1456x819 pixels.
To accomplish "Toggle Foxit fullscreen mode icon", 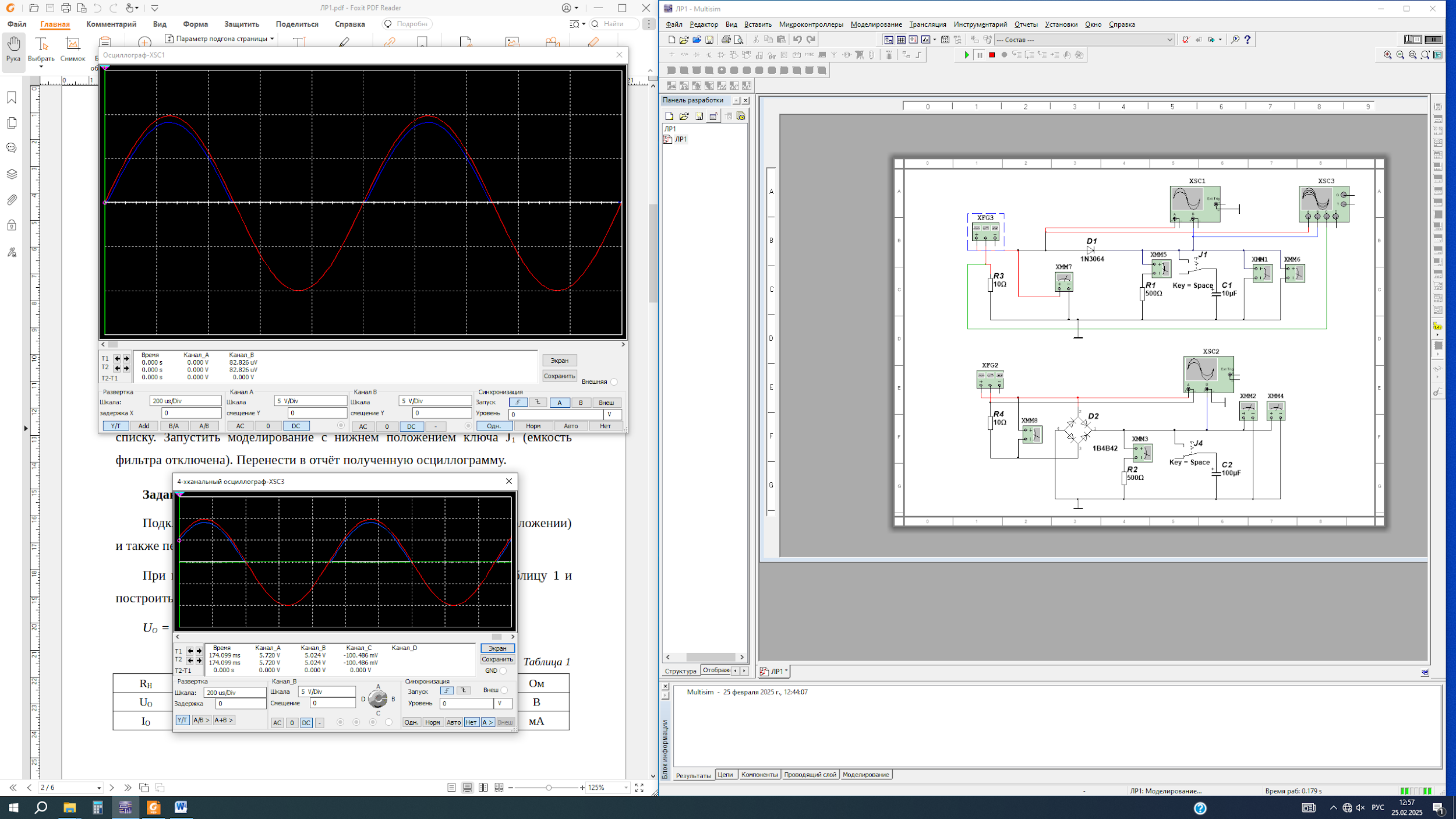I will point(639,788).
